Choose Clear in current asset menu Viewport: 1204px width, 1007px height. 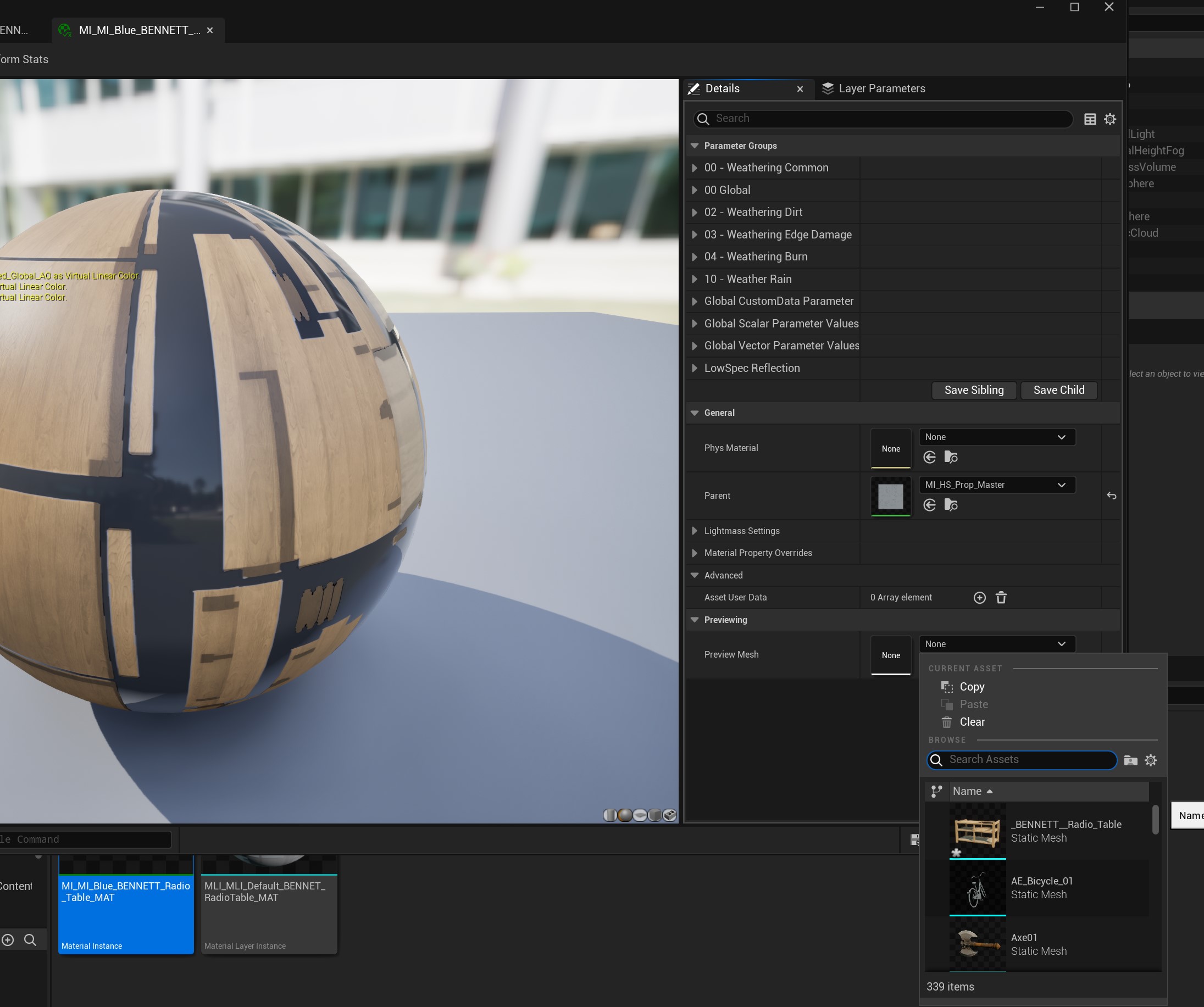coord(972,723)
